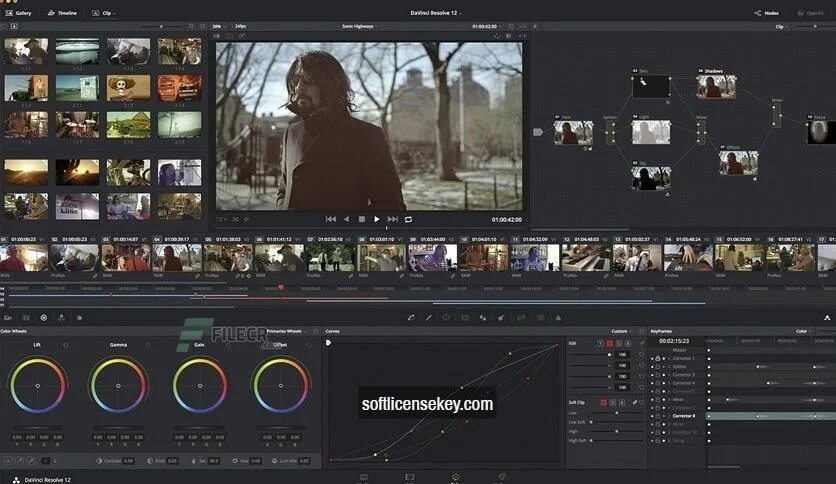Image resolution: width=836 pixels, height=484 pixels.
Task: Open the Power Window palette
Action: point(446,318)
